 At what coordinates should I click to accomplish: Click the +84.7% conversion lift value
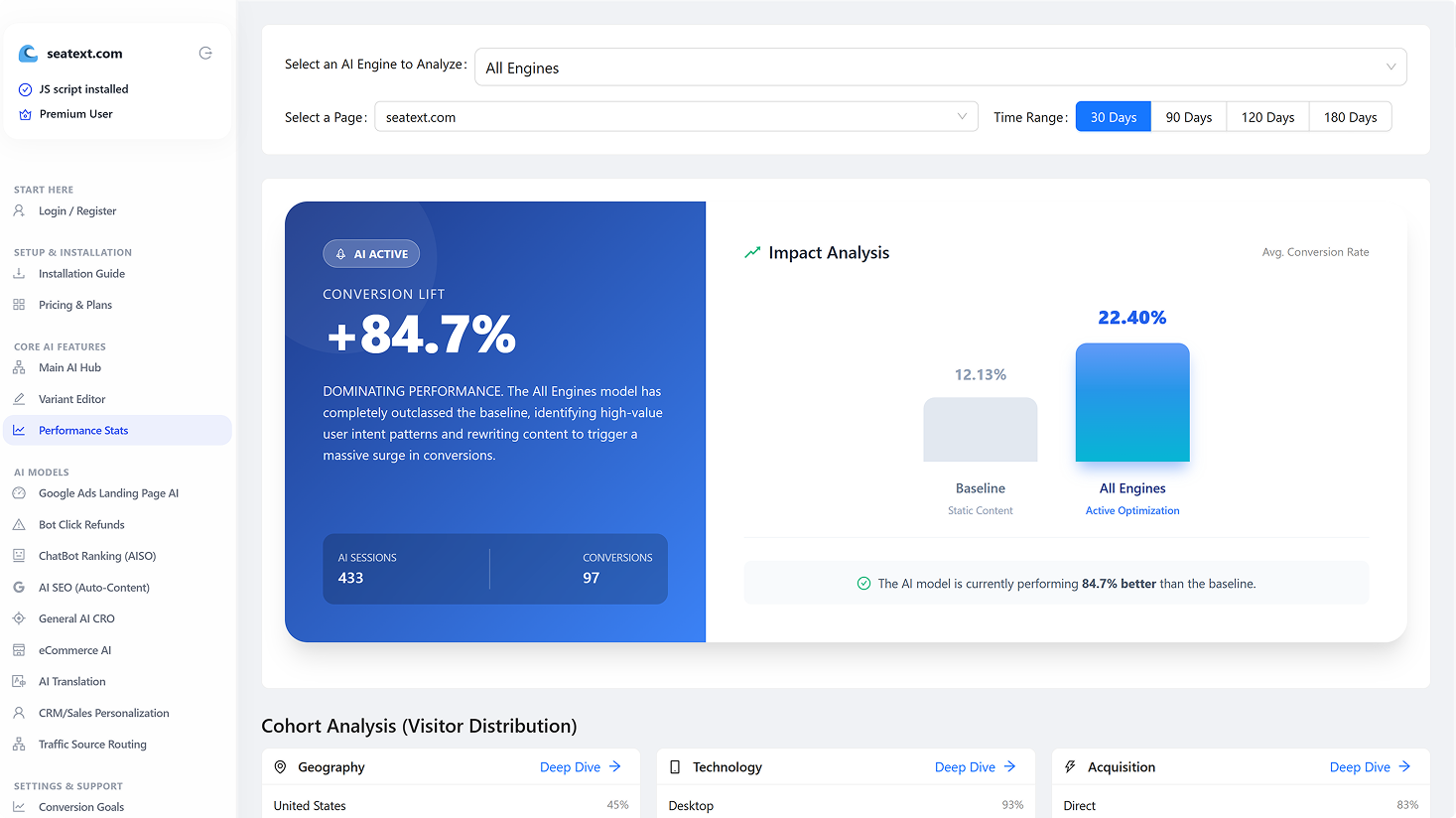pyautogui.click(x=422, y=335)
